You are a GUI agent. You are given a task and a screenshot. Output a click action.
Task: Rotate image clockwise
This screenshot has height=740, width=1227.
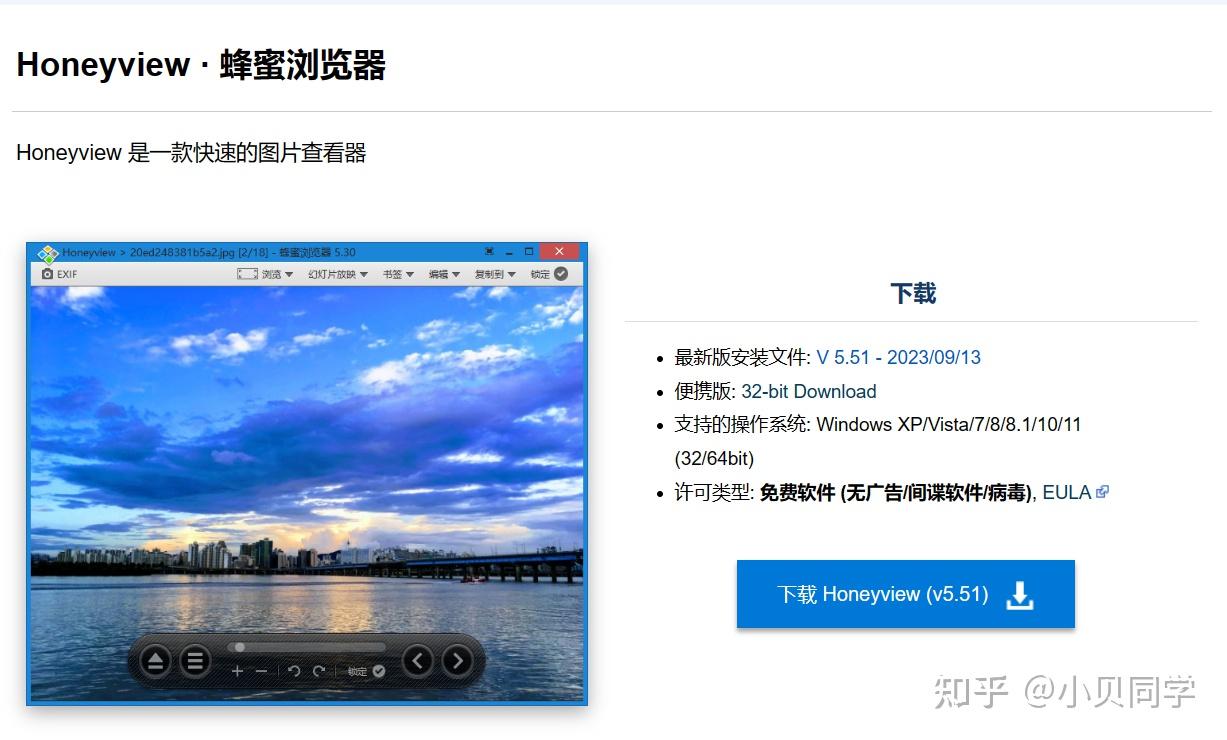coord(319,671)
